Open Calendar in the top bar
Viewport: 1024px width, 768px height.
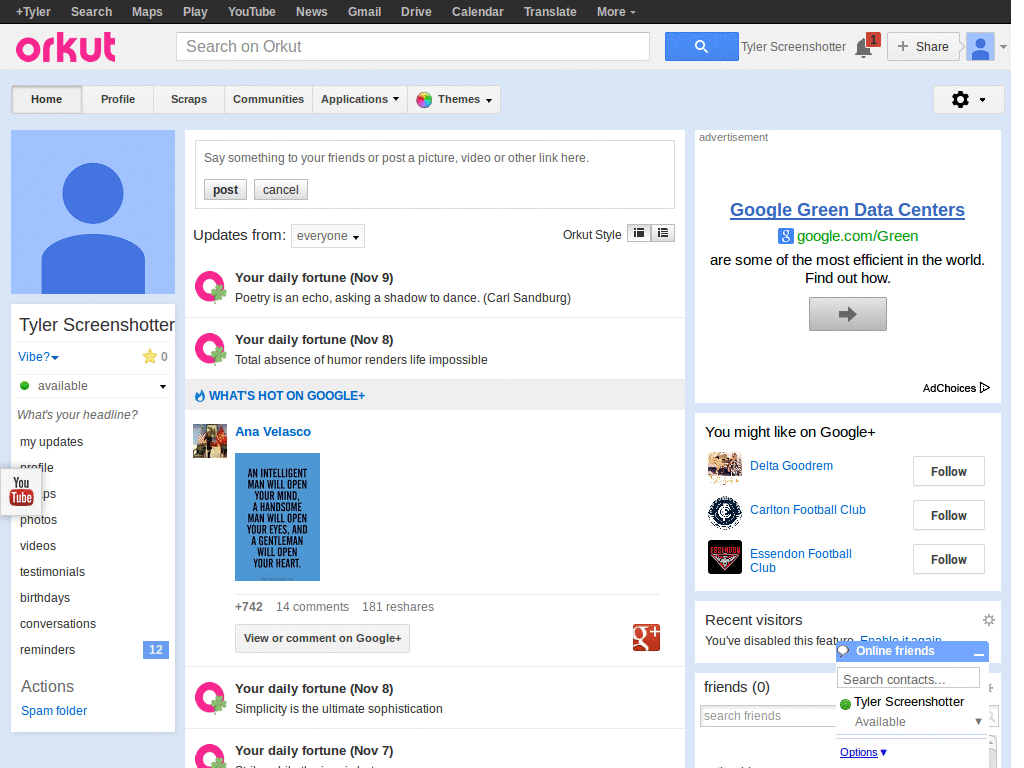click(477, 12)
